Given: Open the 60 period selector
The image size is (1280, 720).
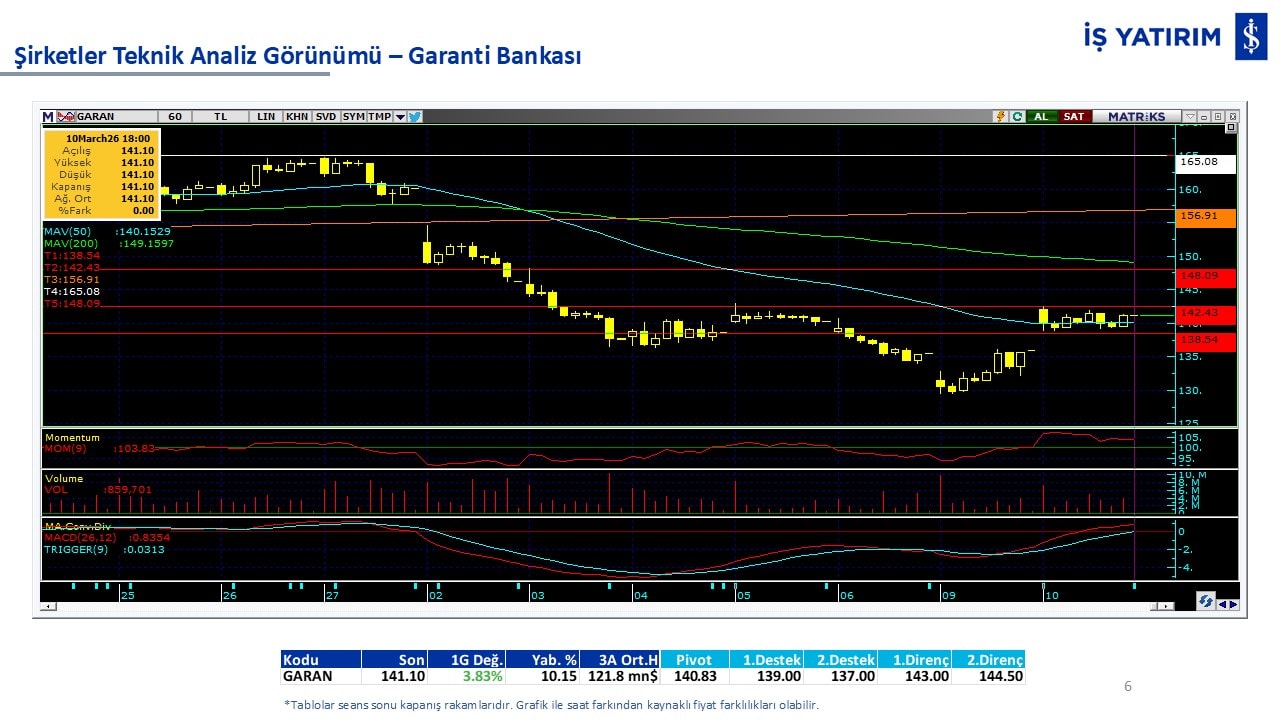Looking at the screenshot, I should click(x=175, y=117).
